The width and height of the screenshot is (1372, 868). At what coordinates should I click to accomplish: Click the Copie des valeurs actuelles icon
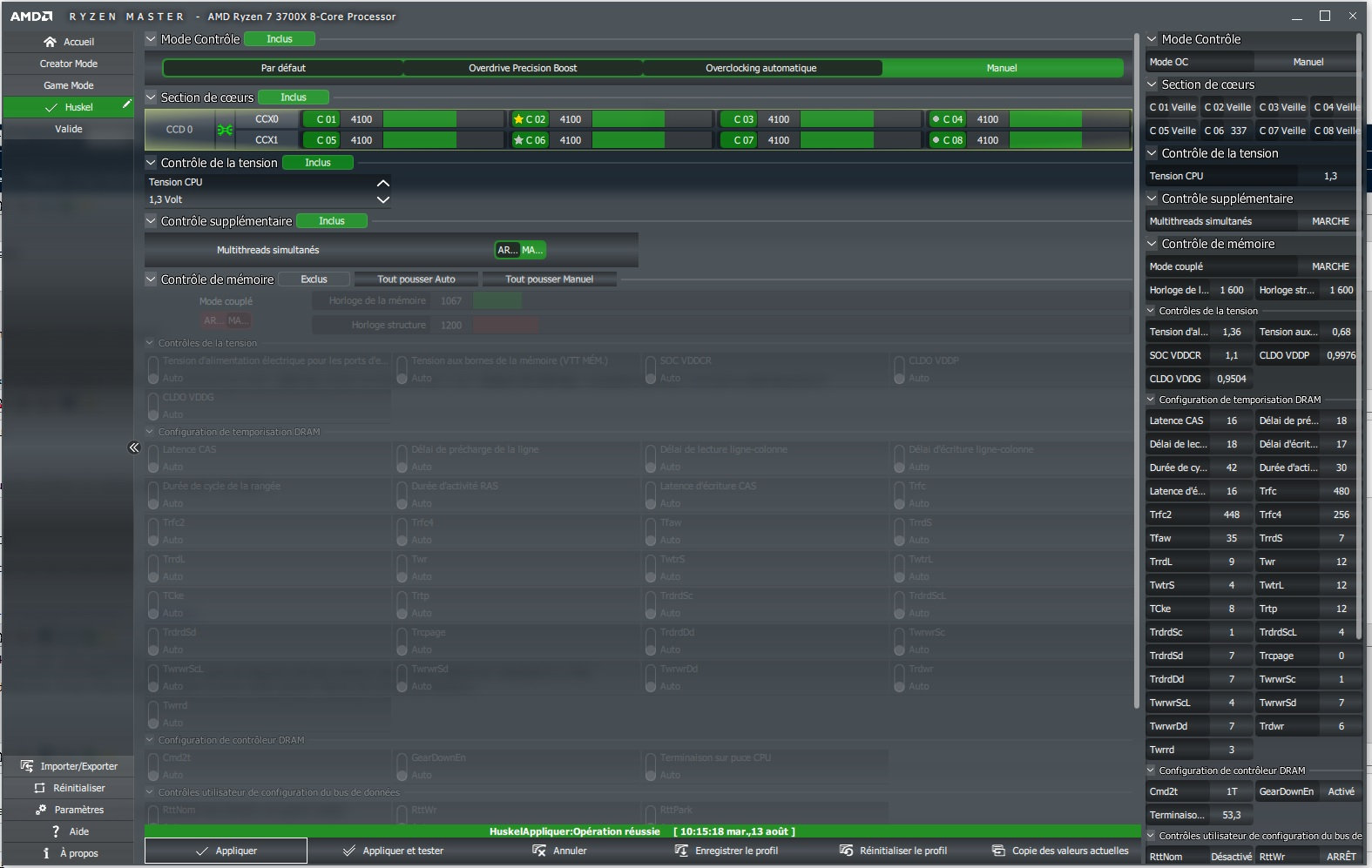point(998,851)
